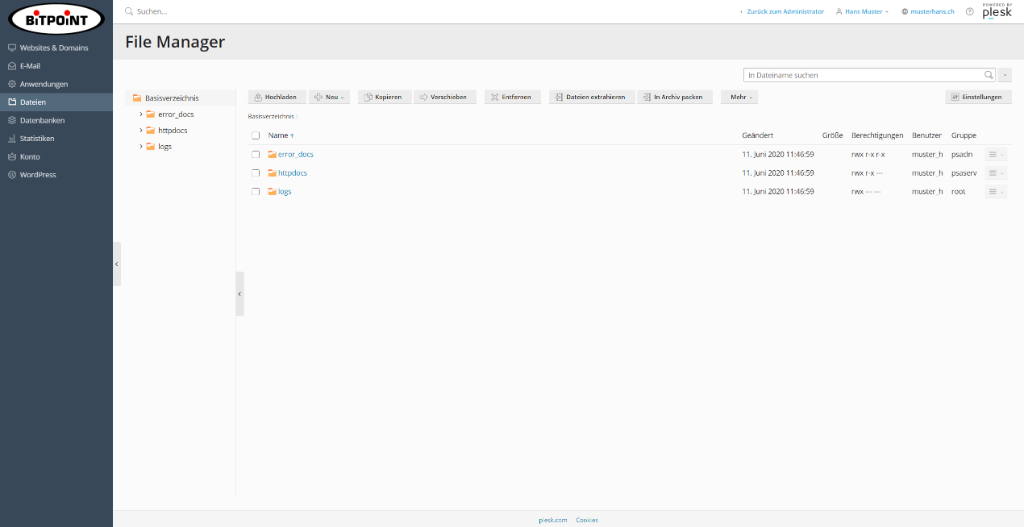Open logs folder link in list

[x=285, y=191]
